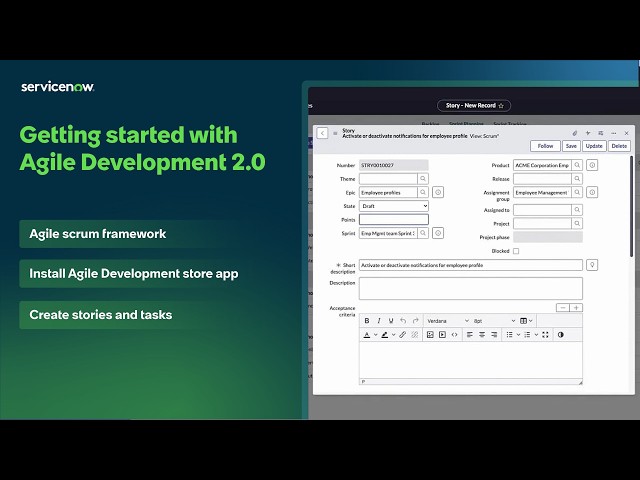Click into the Points field
Viewport: 640px width, 480px height.
394,220
